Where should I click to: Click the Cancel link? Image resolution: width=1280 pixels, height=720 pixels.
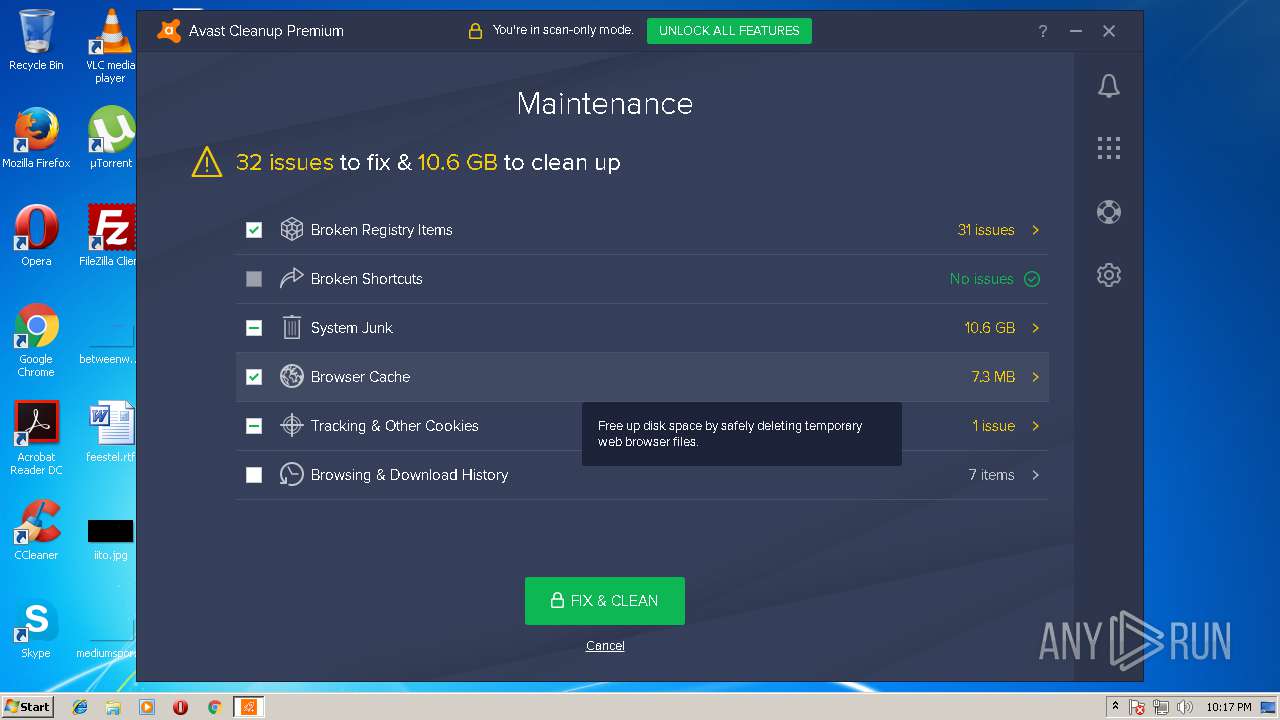(605, 646)
